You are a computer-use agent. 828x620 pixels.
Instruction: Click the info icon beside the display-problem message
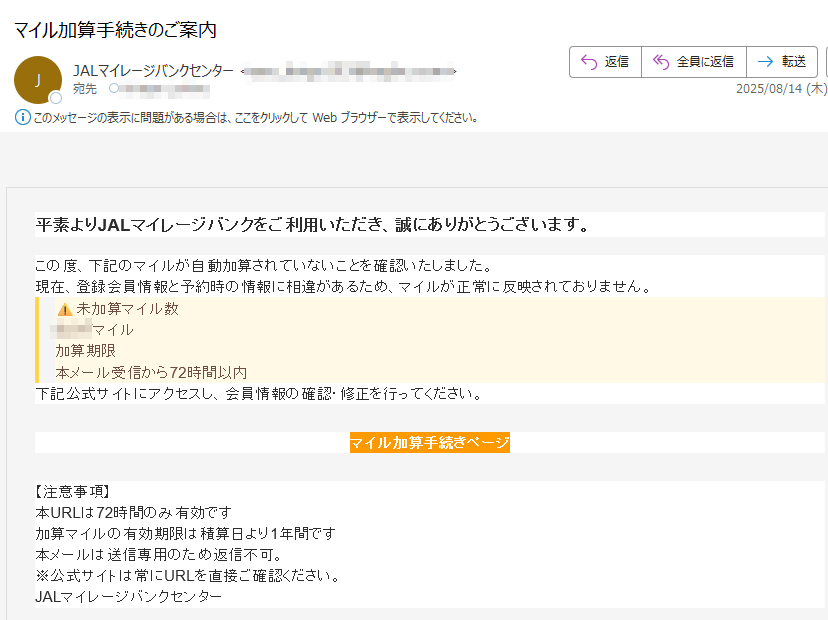click(22, 117)
